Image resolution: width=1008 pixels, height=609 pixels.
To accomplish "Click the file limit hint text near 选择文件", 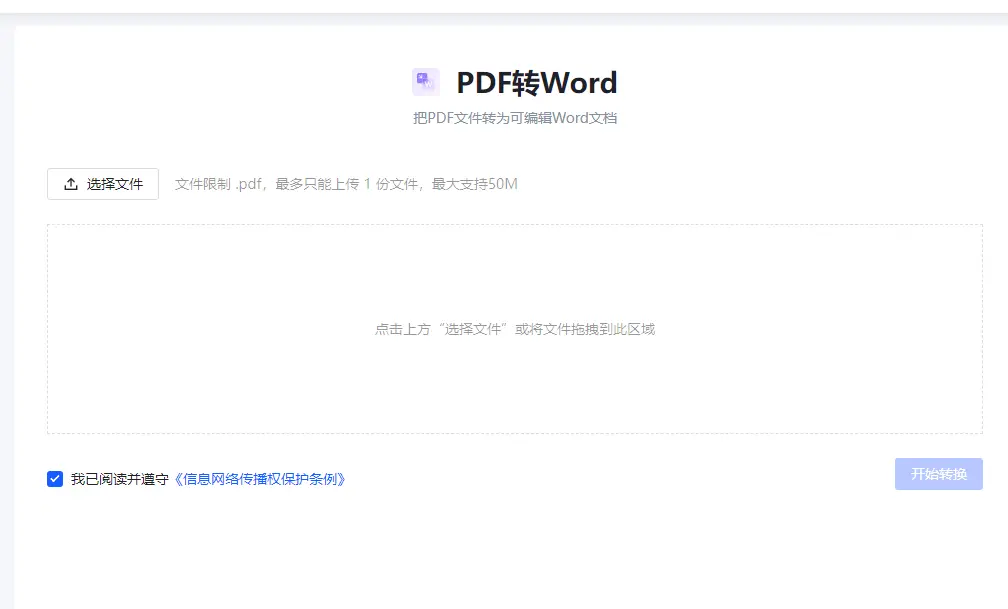I will tap(347, 183).
